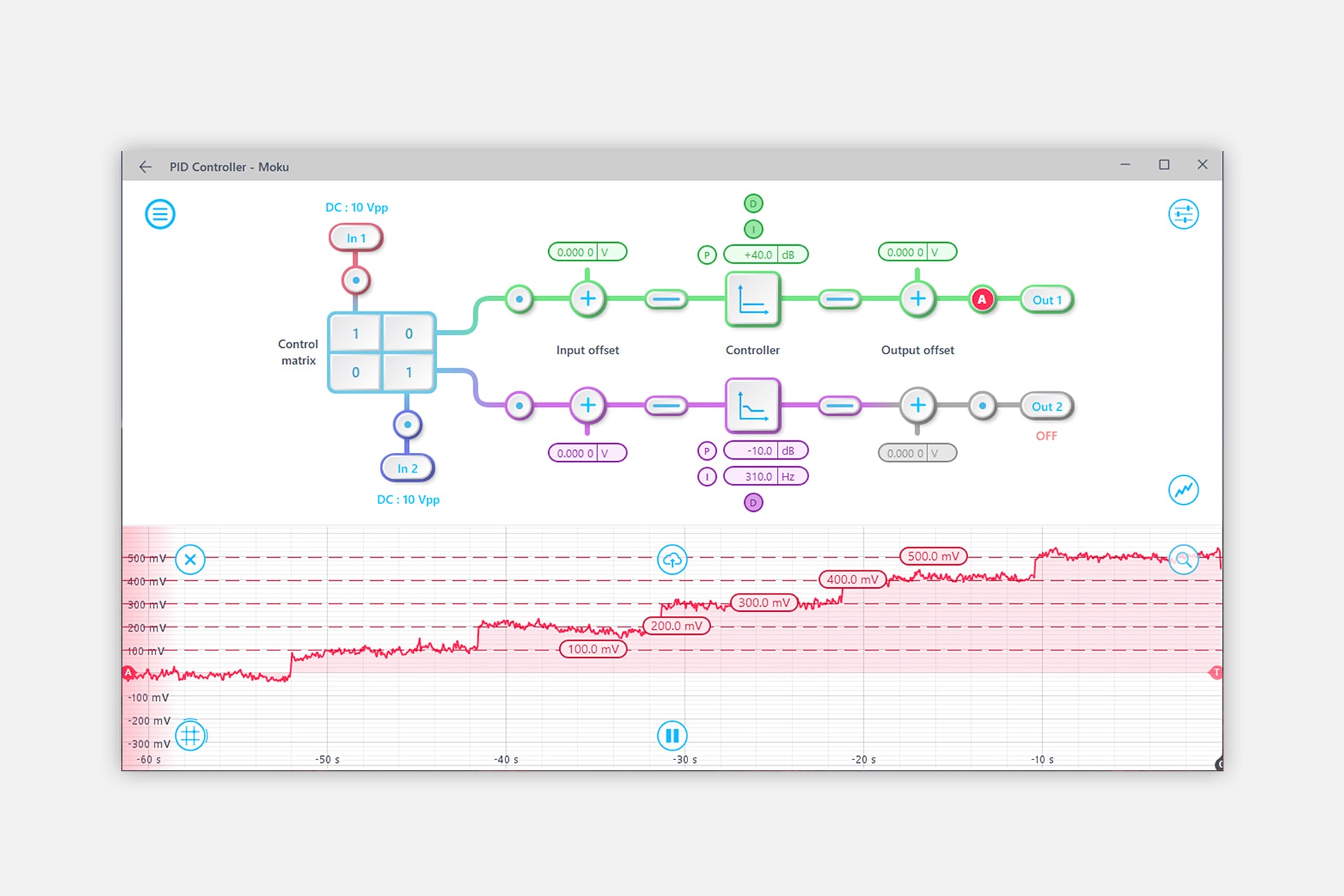Click the magnifier zoom icon on plot

(1183, 559)
